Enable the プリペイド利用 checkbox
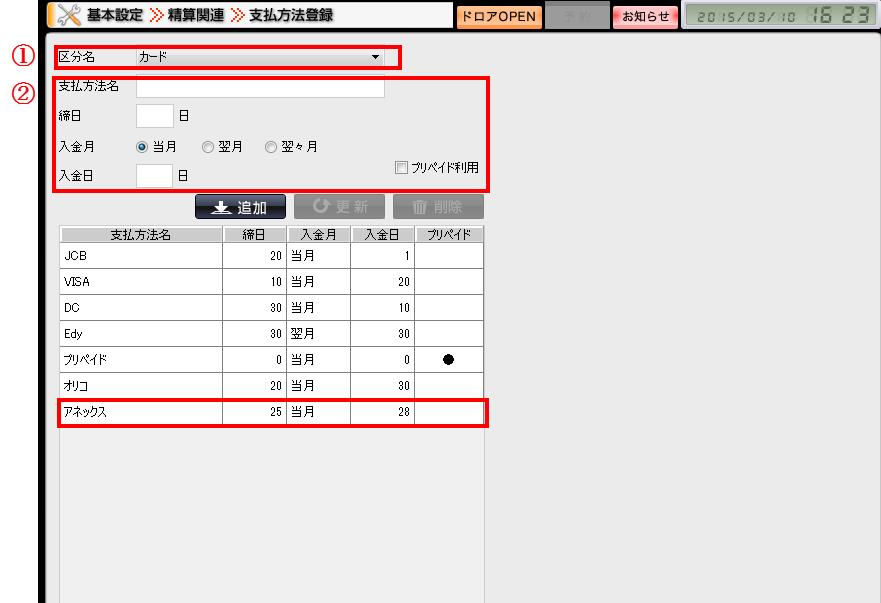The height and width of the screenshot is (603, 881). (x=402, y=168)
